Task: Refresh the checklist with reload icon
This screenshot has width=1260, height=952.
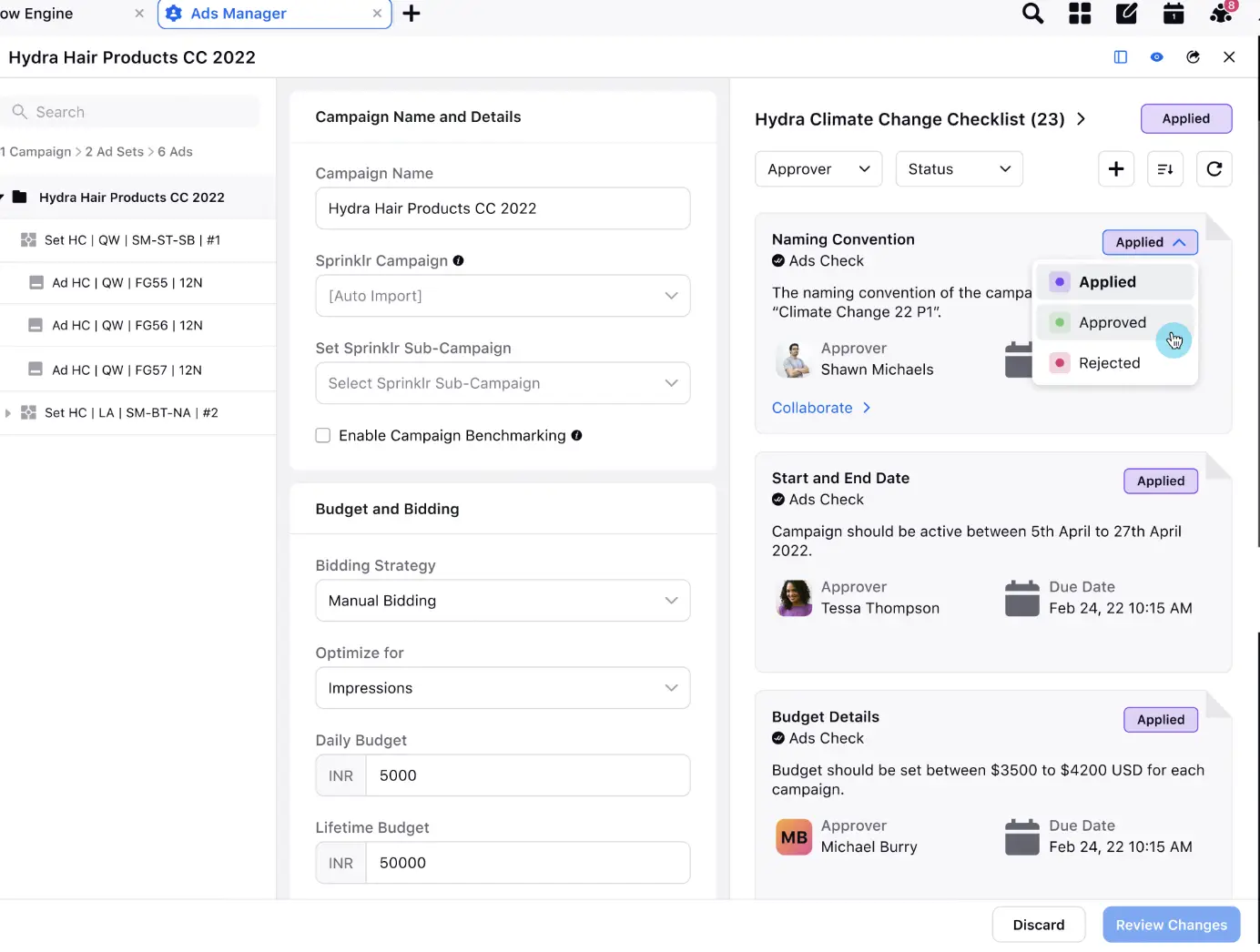Action: 1214,169
